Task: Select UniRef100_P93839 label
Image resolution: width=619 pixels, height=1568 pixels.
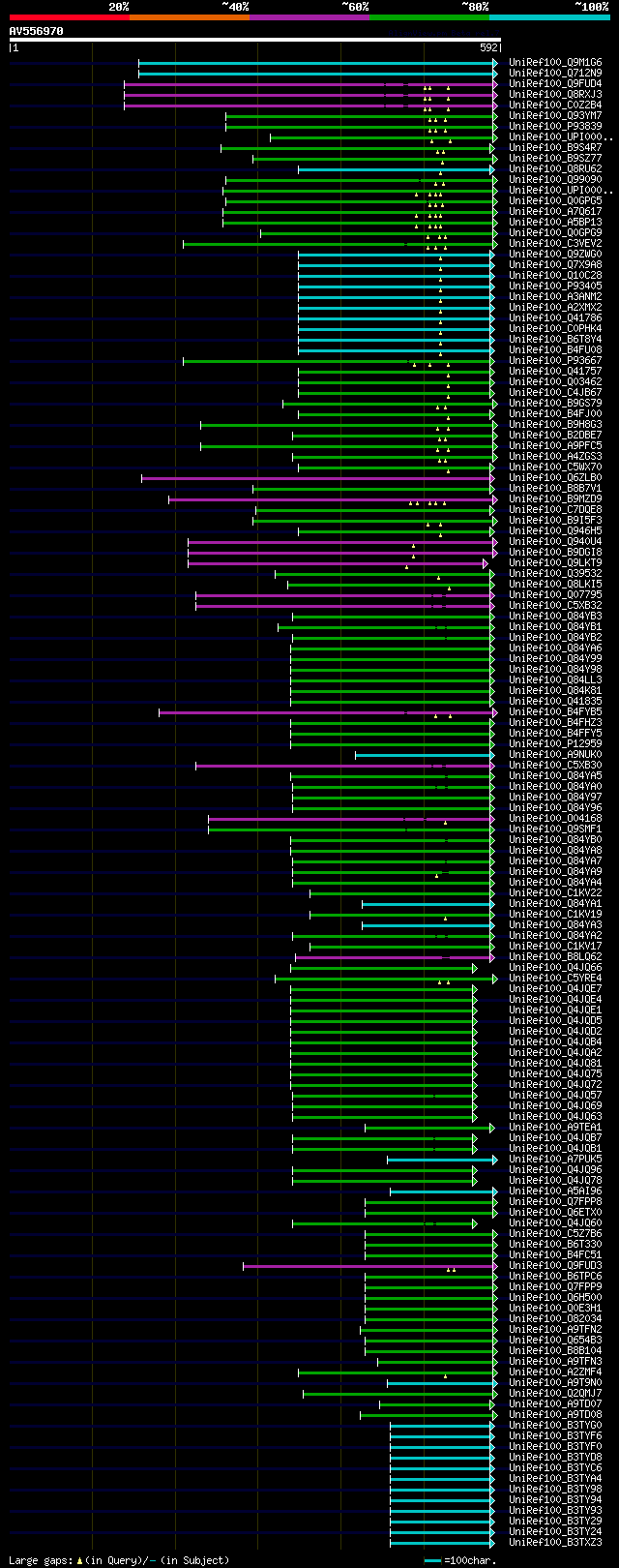Action: pyautogui.click(x=555, y=127)
